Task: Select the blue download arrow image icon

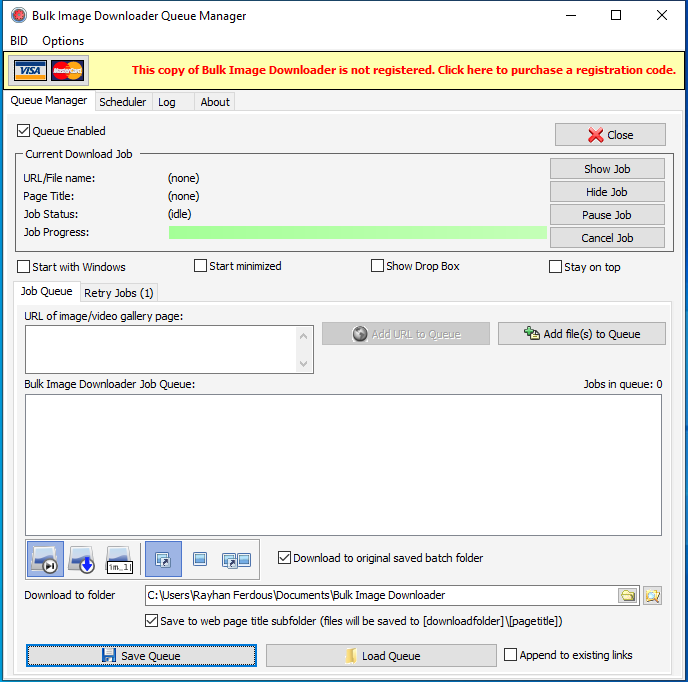Action: pyautogui.click(x=82, y=559)
